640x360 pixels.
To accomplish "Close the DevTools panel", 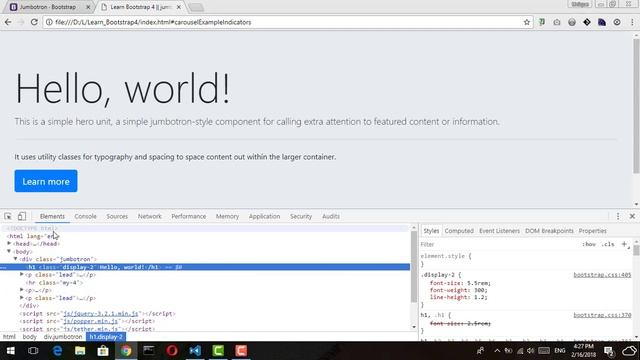I will coord(632,216).
